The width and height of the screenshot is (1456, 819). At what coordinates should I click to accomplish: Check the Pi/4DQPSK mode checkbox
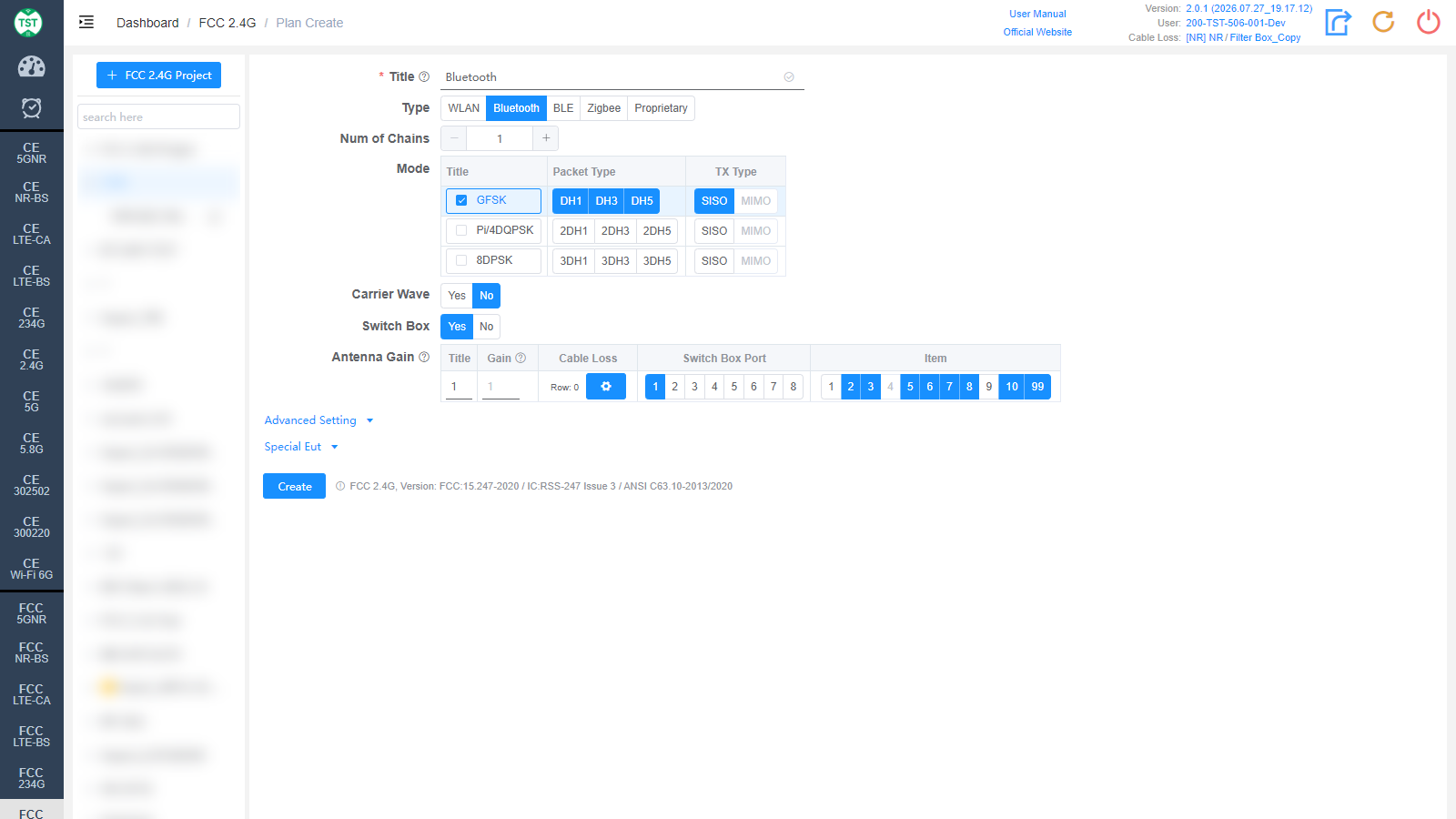tap(461, 230)
